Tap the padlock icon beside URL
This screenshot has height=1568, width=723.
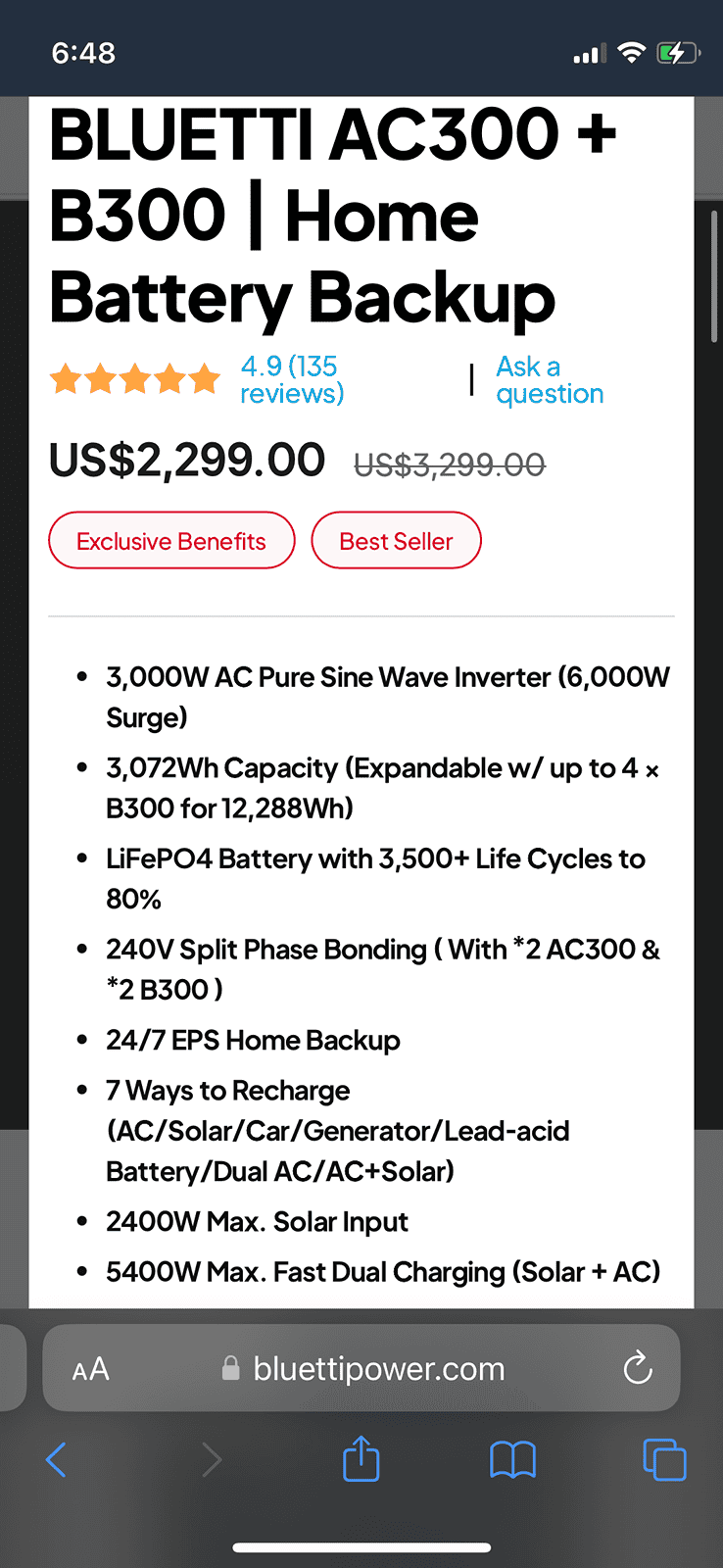[231, 1368]
